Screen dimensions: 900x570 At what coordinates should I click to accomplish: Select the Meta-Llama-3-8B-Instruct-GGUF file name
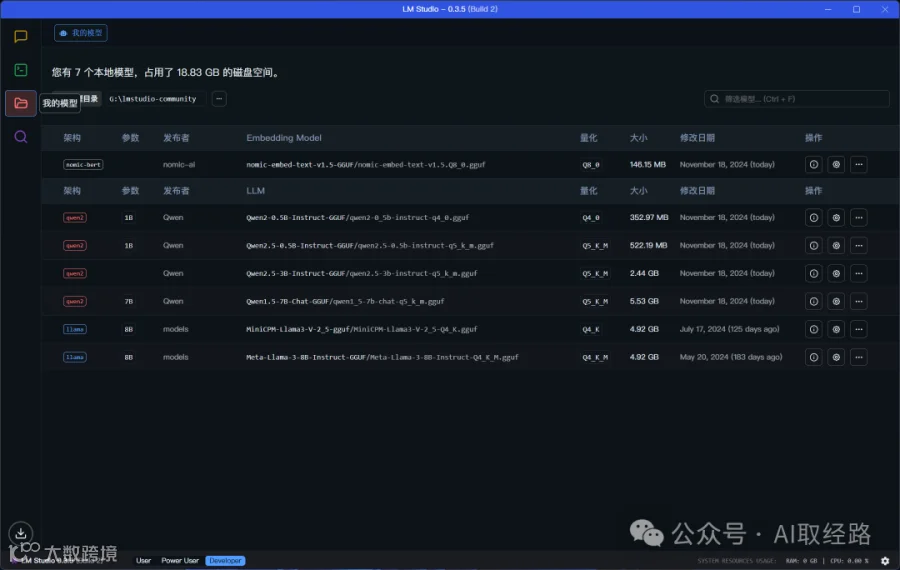[382, 357]
